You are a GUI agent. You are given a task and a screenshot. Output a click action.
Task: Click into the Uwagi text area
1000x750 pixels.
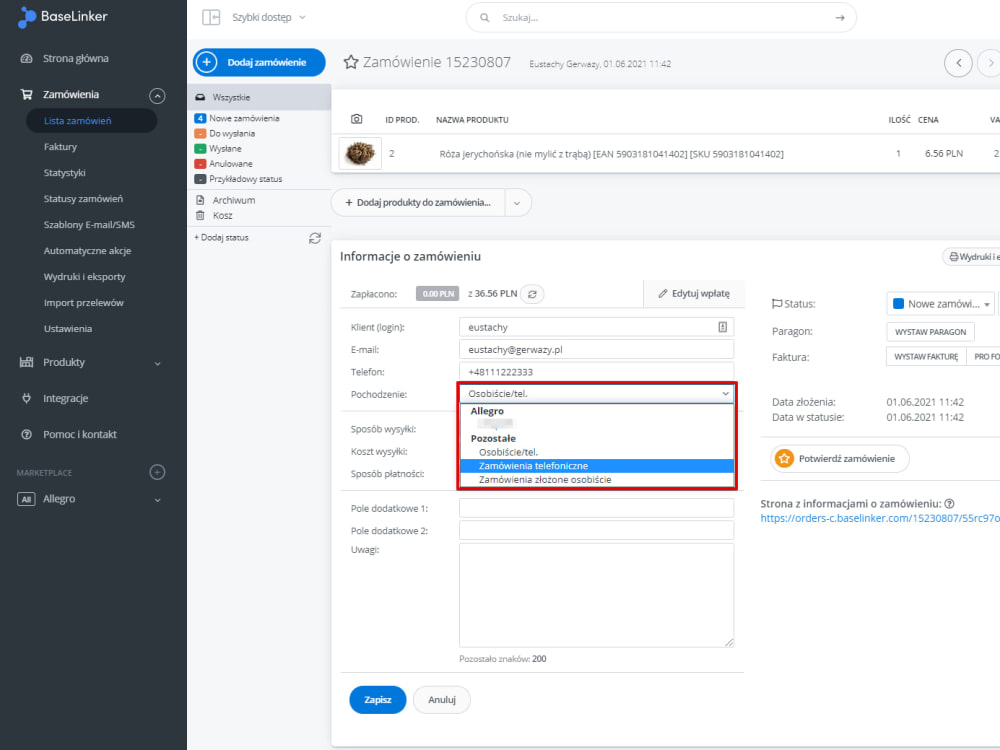[596, 595]
